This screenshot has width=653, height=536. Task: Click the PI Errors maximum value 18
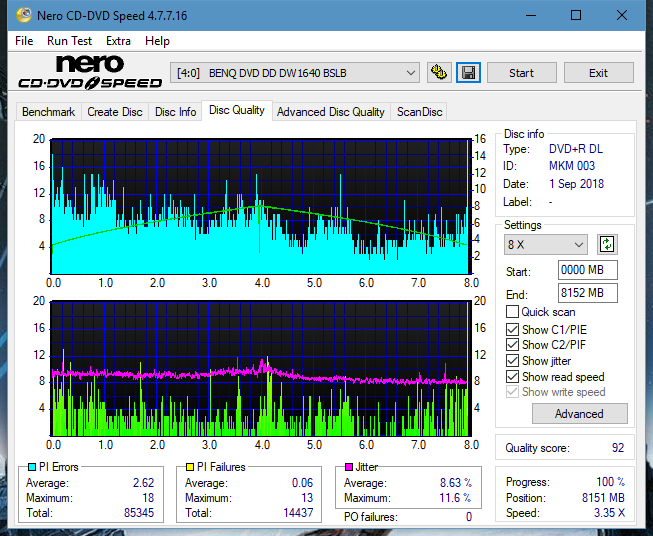point(148,498)
